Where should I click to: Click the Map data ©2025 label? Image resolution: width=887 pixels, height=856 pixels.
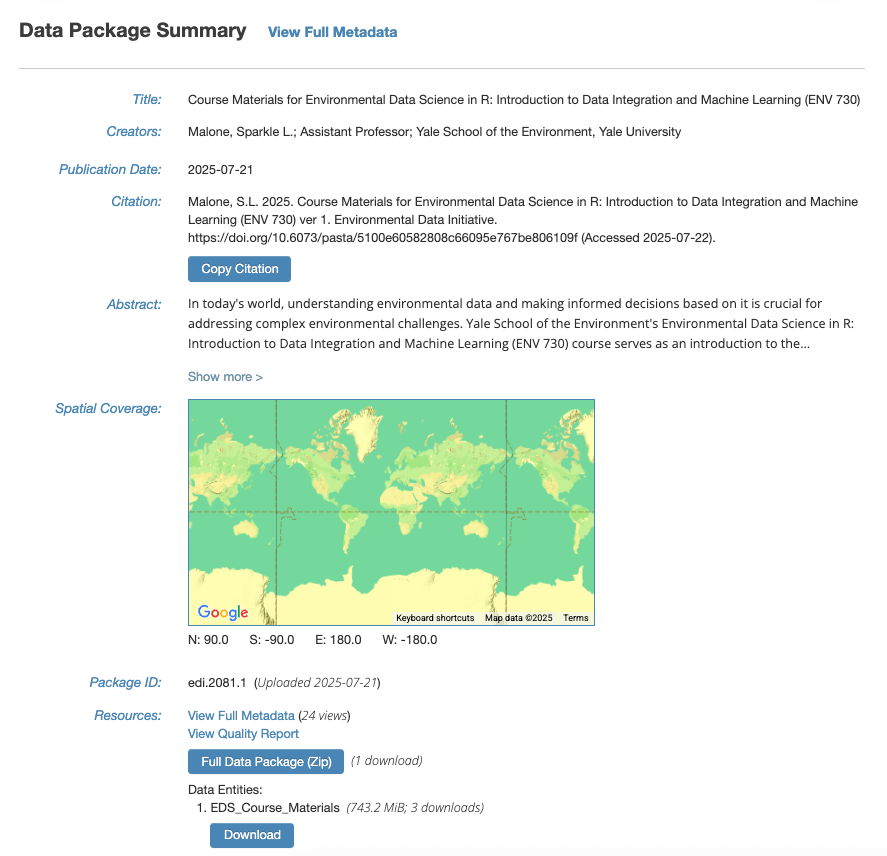518,618
